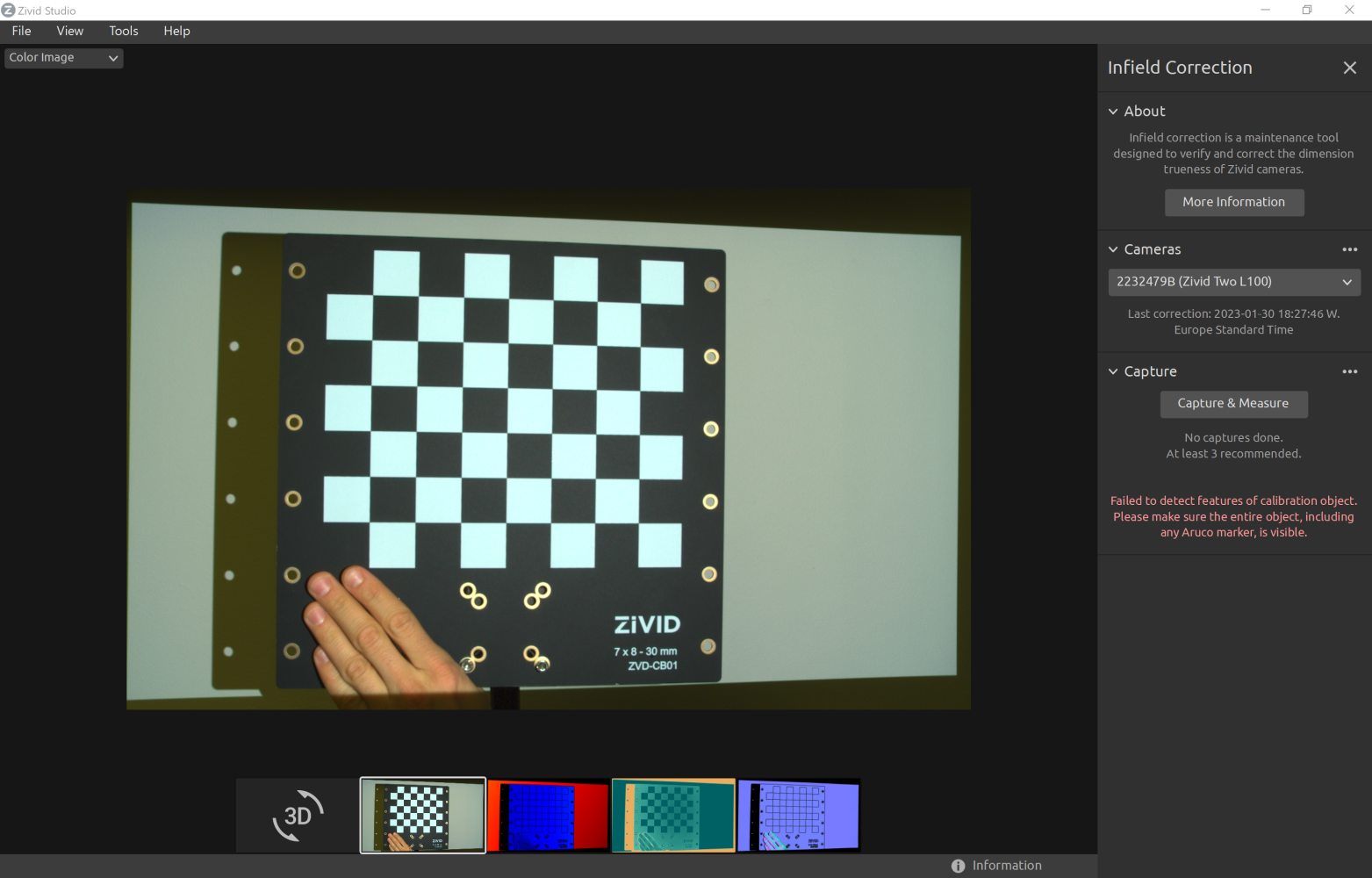Collapse the About section

[1113, 112]
